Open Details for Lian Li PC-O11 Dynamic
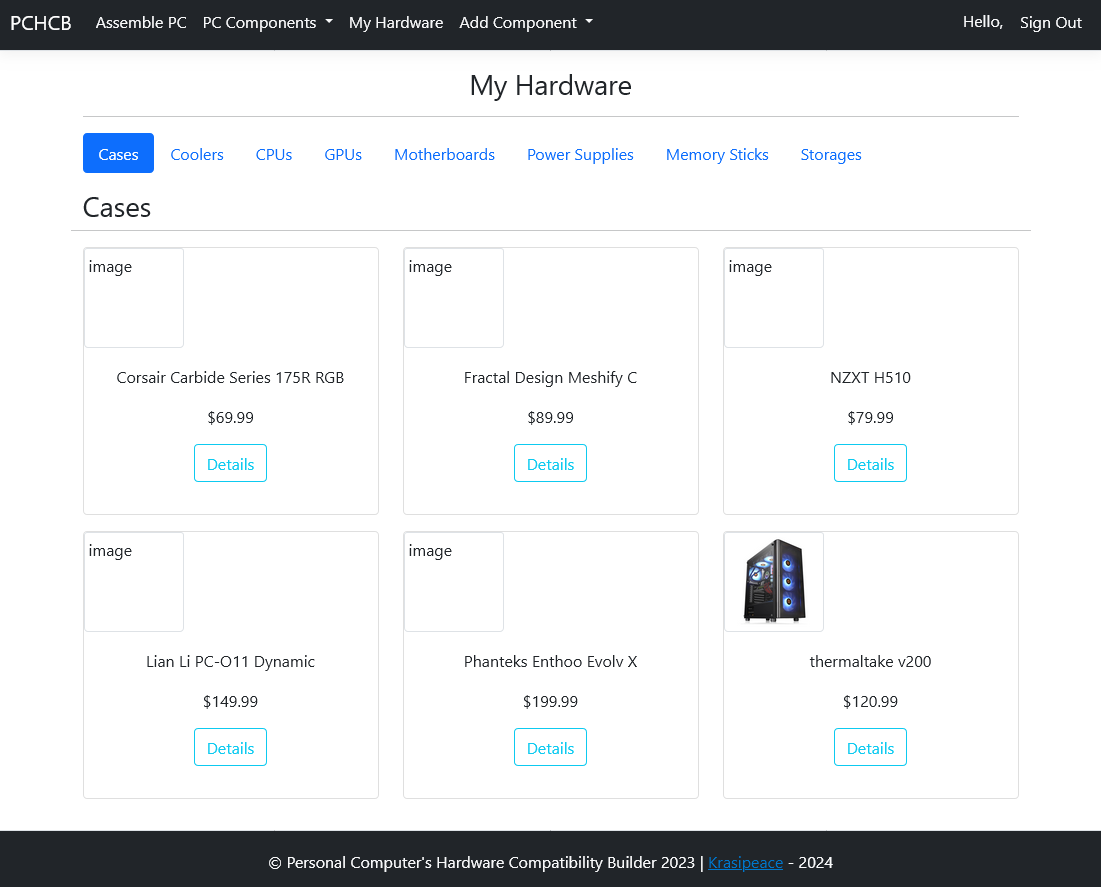Image resolution: width=1101 pixels, height=887 pixels. (x=230, y=747)
